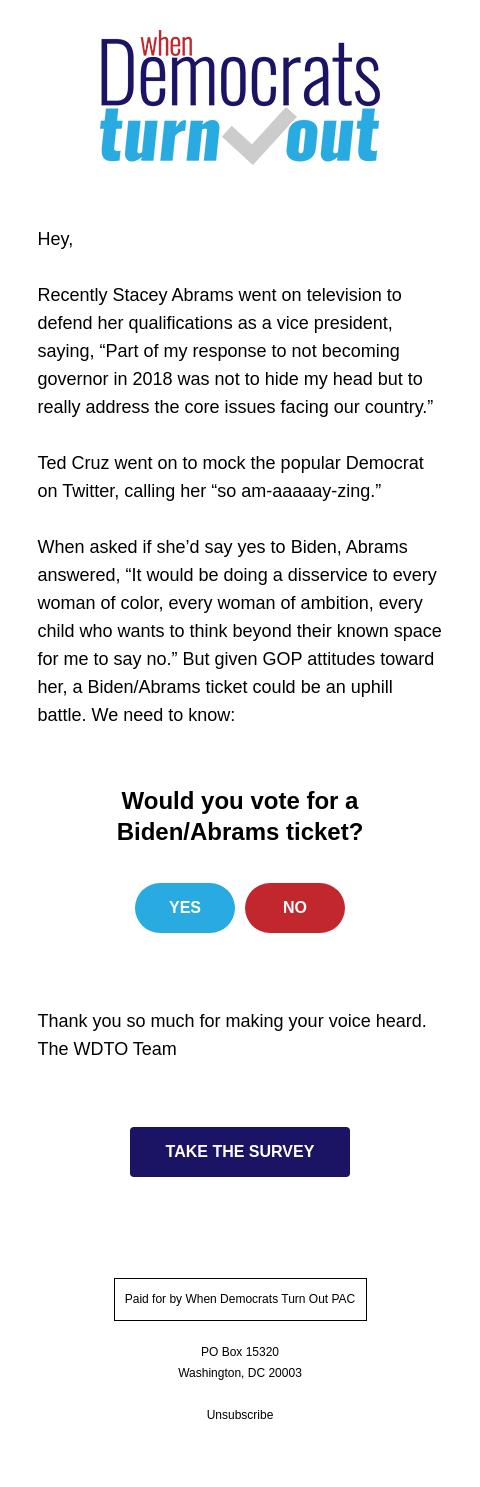Click the red 'when' word in logo

[166, 44]
